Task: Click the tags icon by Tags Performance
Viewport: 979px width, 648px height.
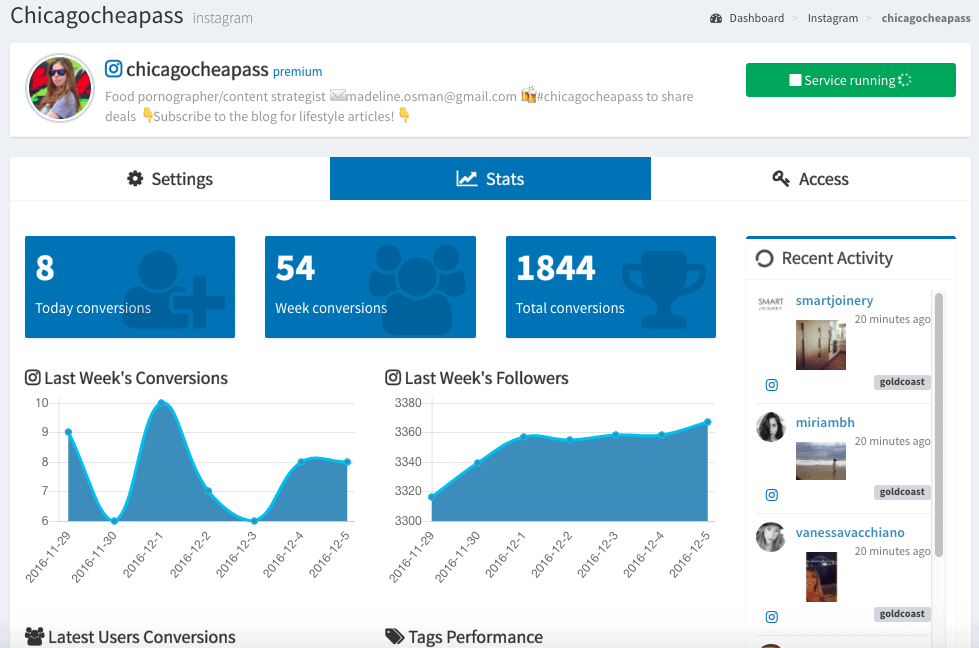Action: click(x=395, y=637)
